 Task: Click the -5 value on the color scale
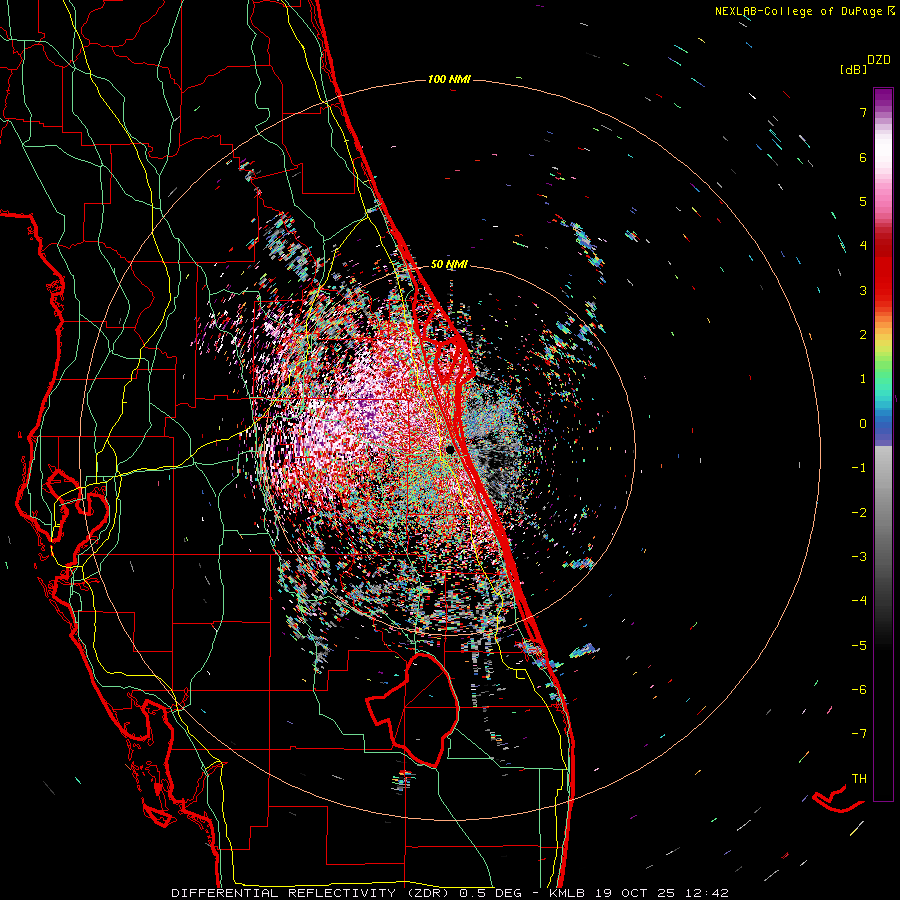pos(859,646)
